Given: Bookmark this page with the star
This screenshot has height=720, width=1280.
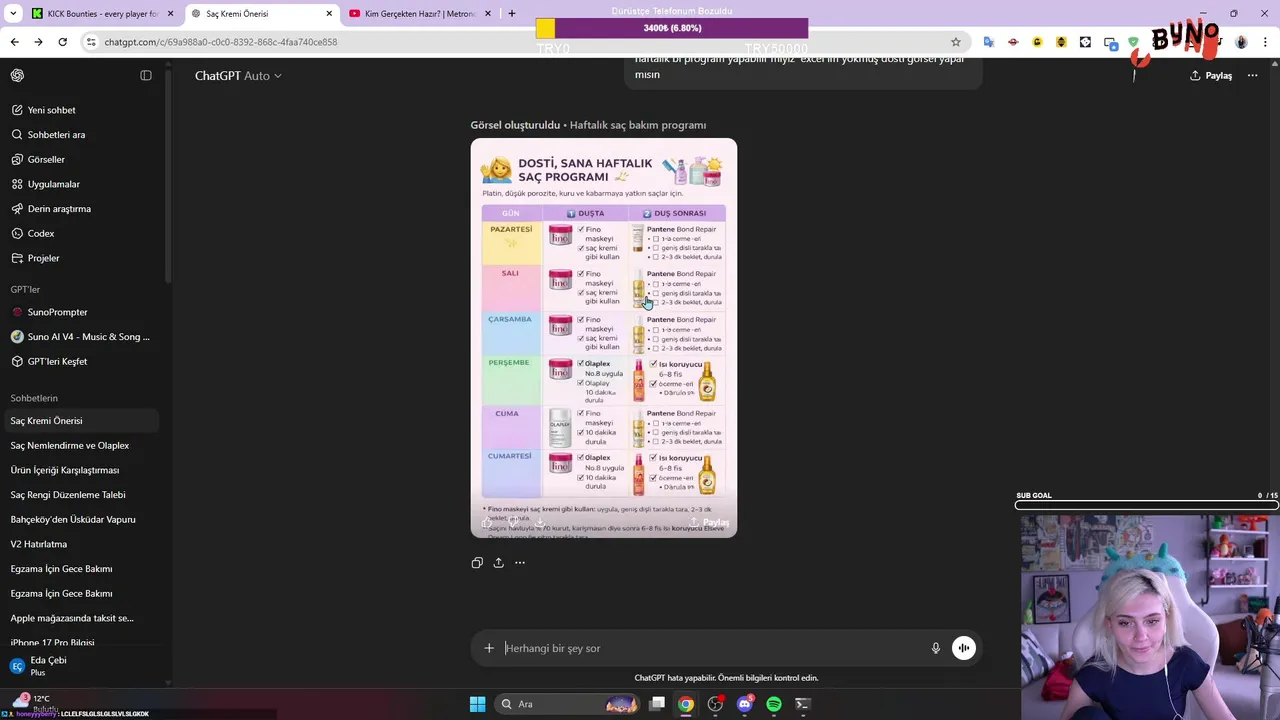Looking at the screenshot, I should (x=956, y=42).
